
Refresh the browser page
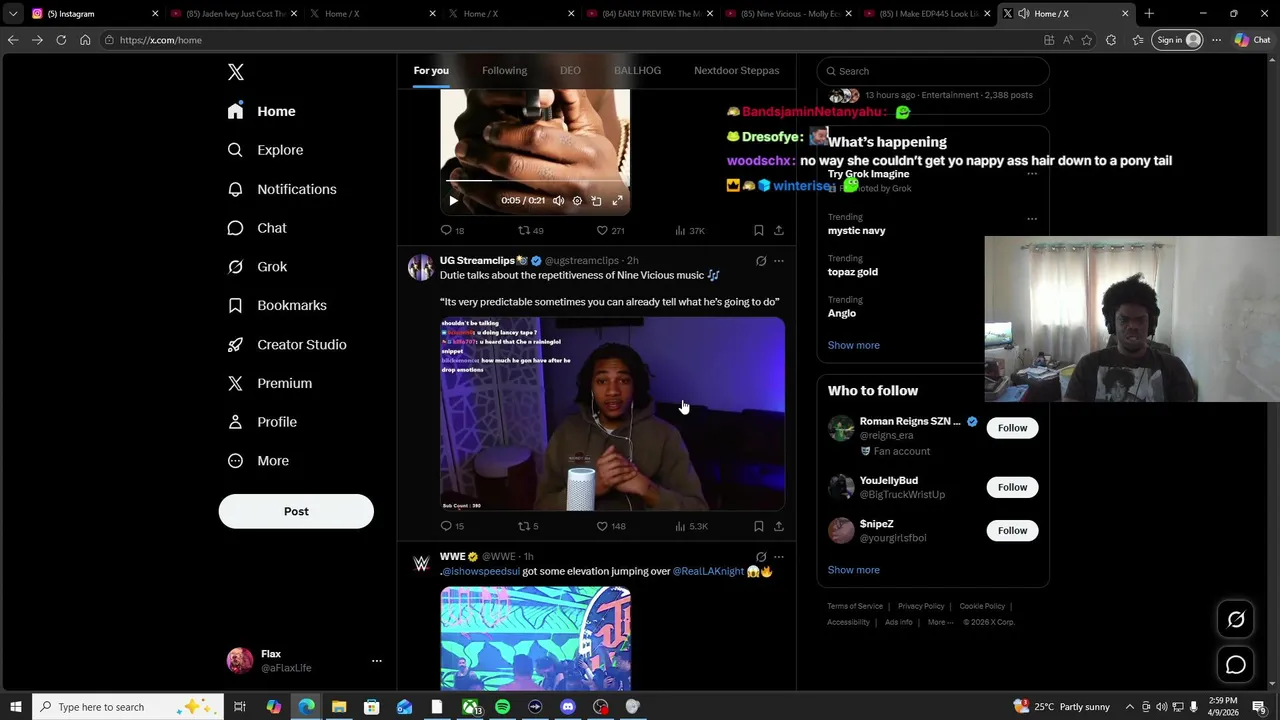(x=61, y=40)
